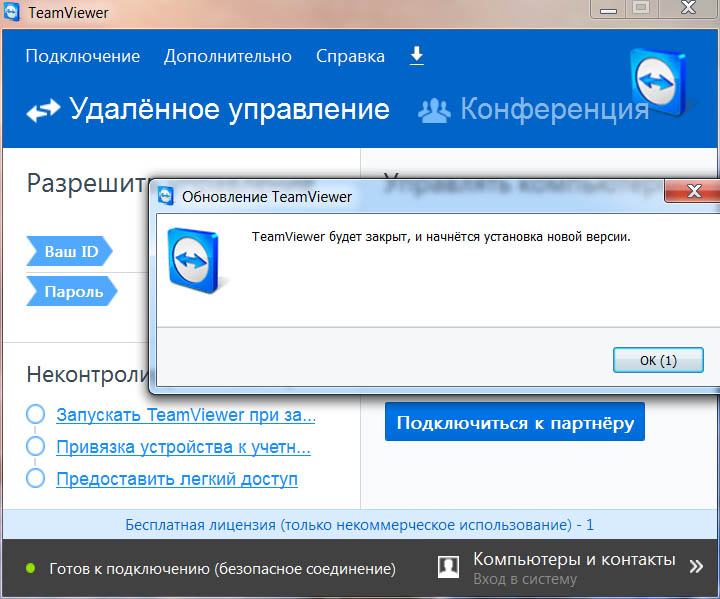Click the TeamViewer title bar icon
Image resolution: width=720 pixels, height=599 pixels.
[x=11, y=11]
